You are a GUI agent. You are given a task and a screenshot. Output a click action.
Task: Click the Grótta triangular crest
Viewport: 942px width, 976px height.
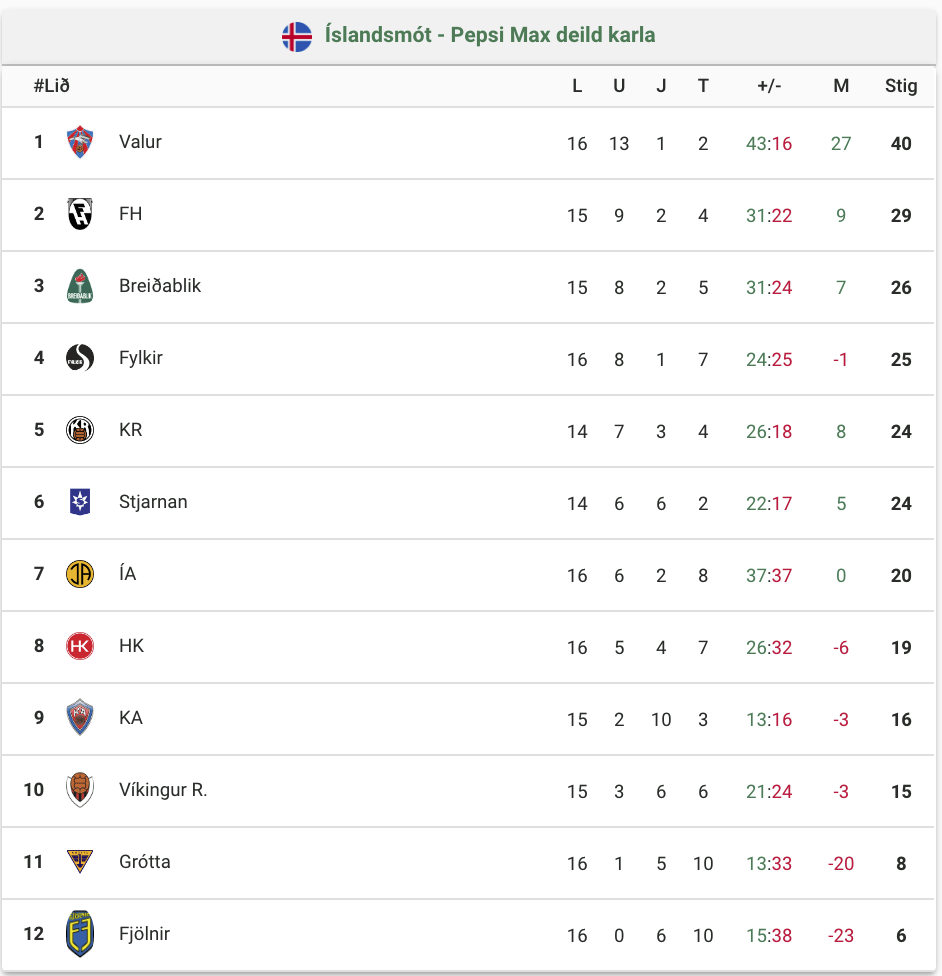80,861
